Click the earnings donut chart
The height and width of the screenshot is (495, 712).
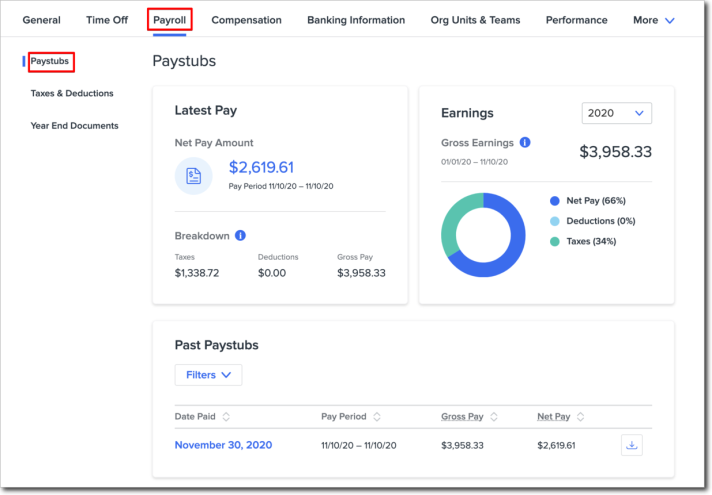(x=483, y=235)
